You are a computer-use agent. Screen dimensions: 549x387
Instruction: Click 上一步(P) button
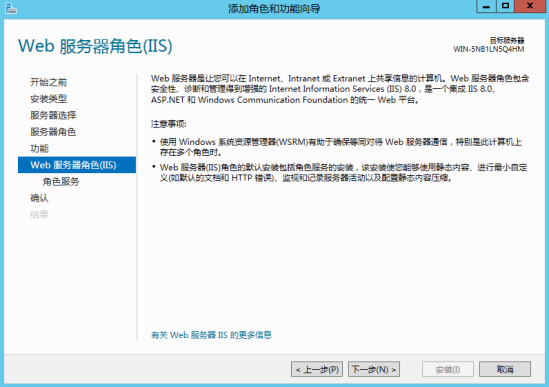pyautogui.click(x=317, y=369)
